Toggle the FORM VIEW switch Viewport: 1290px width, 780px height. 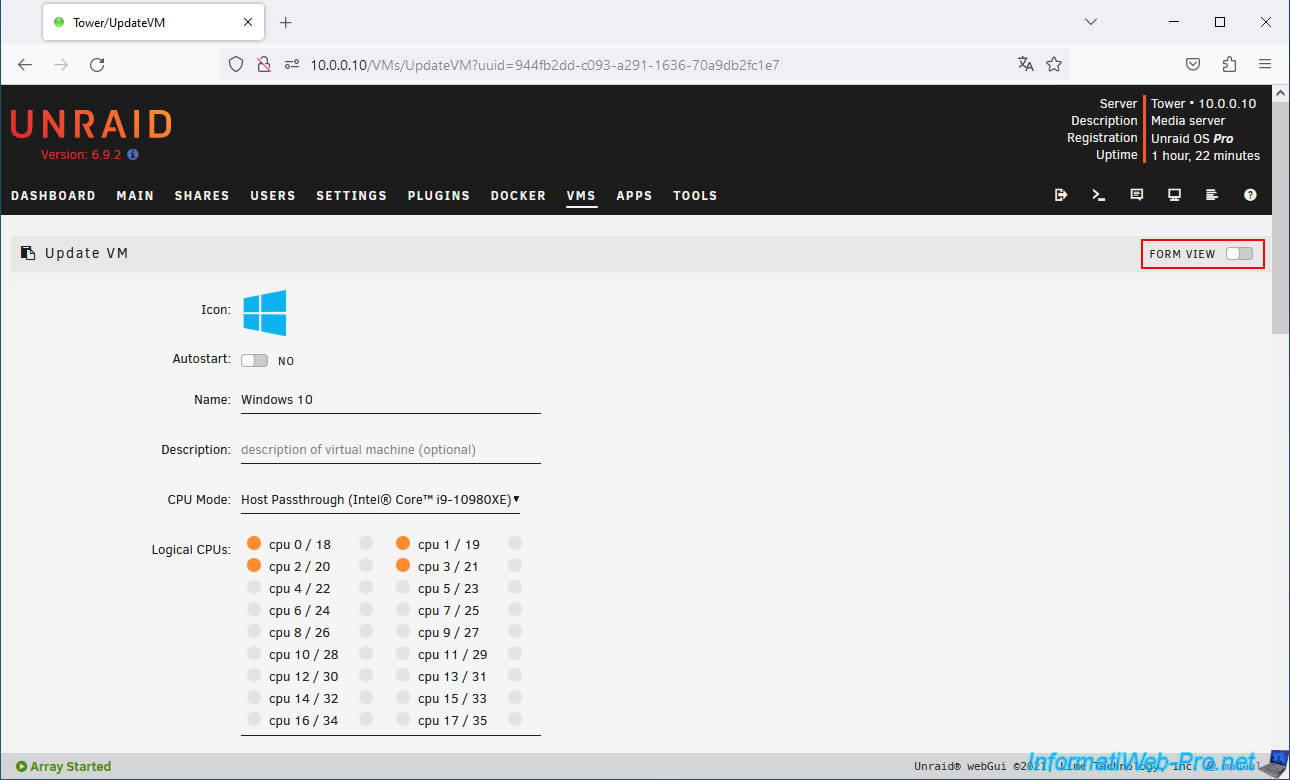coord(1239,254)
